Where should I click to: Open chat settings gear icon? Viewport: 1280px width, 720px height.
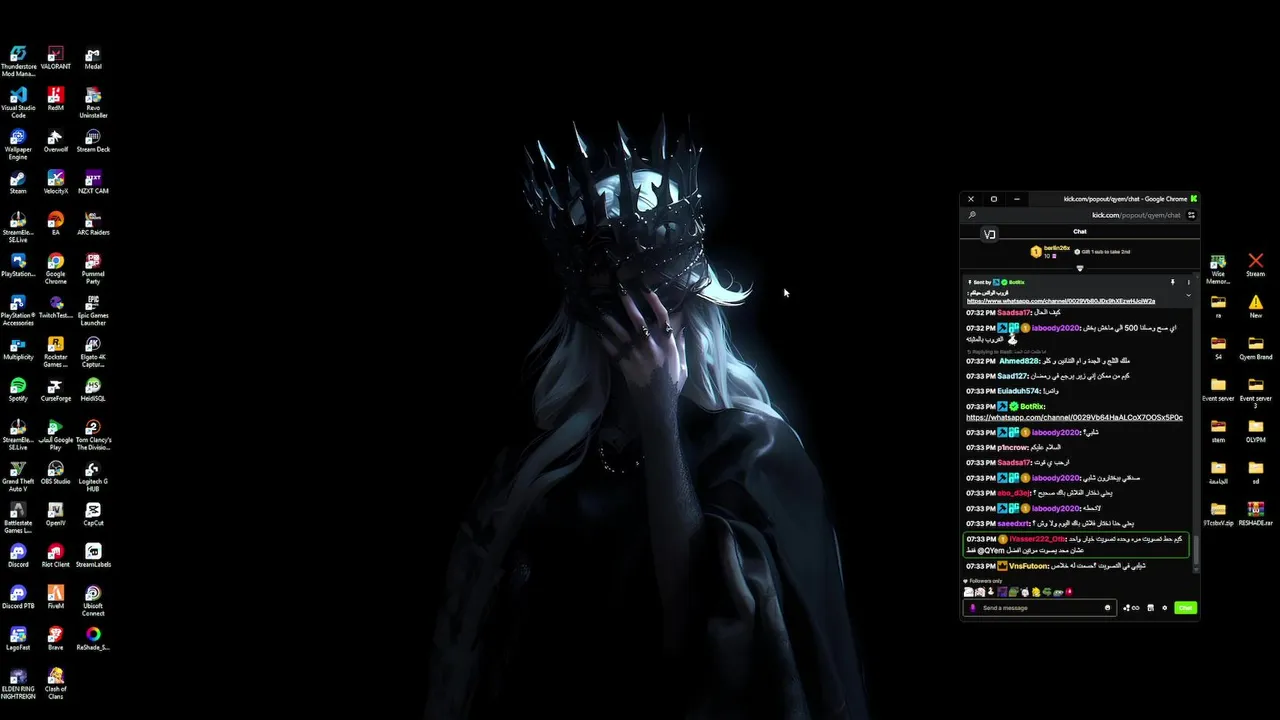(x=1164, y=608)
